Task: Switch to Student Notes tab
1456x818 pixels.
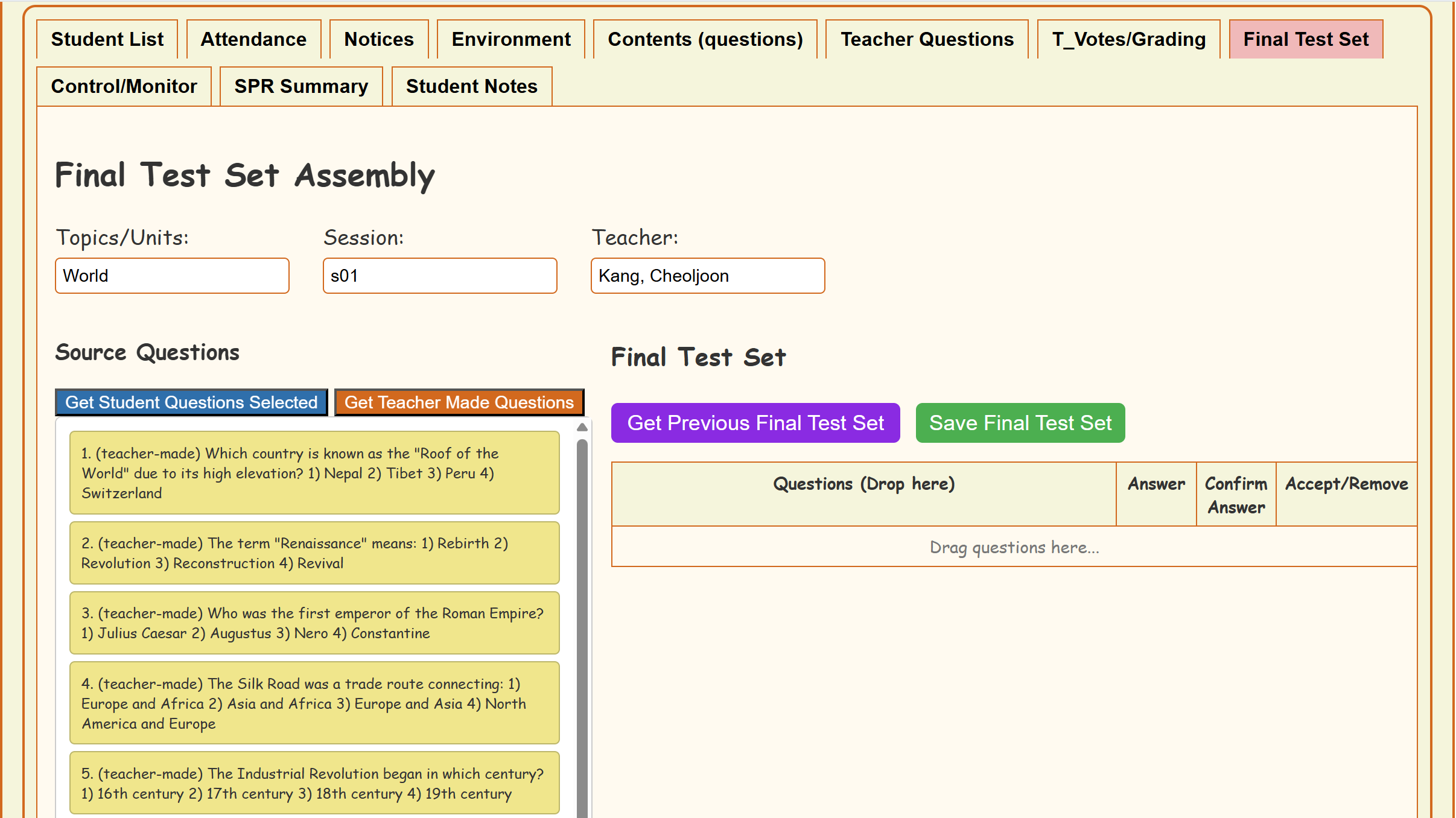Action: click(471, 86)
